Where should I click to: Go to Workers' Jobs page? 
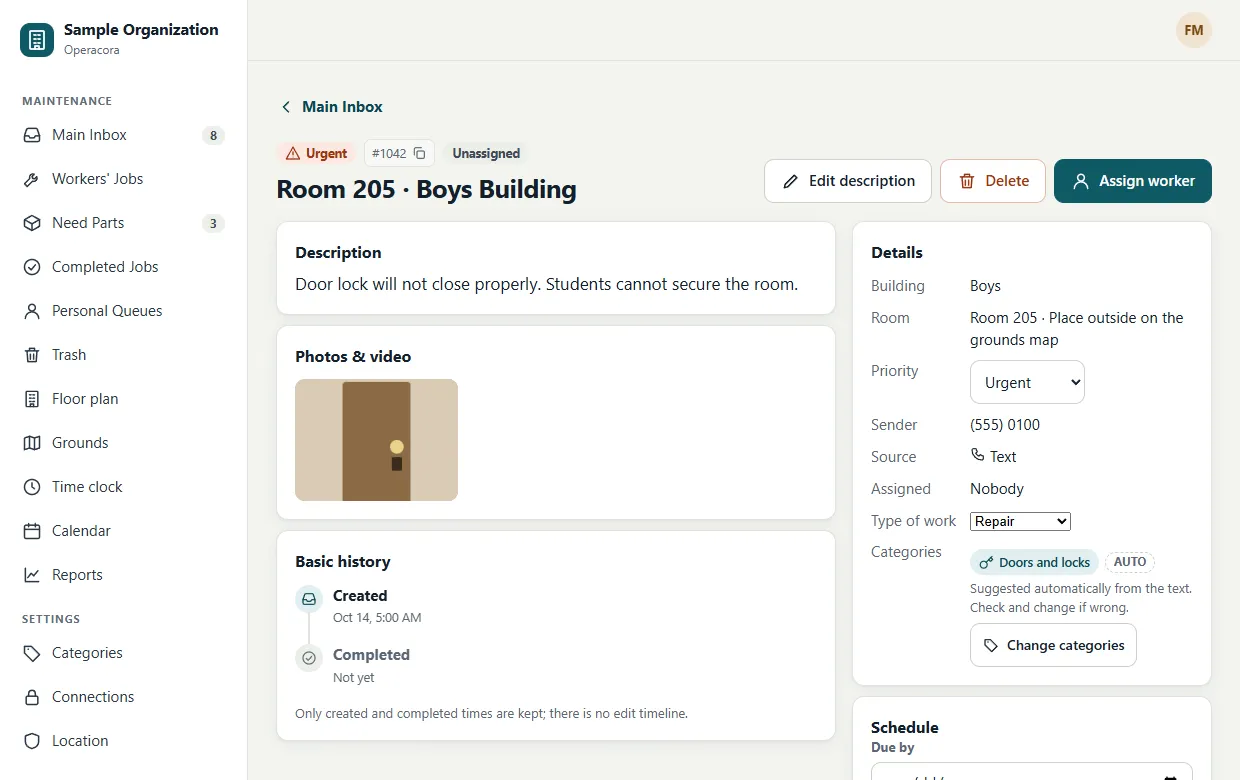coord(124,179)
